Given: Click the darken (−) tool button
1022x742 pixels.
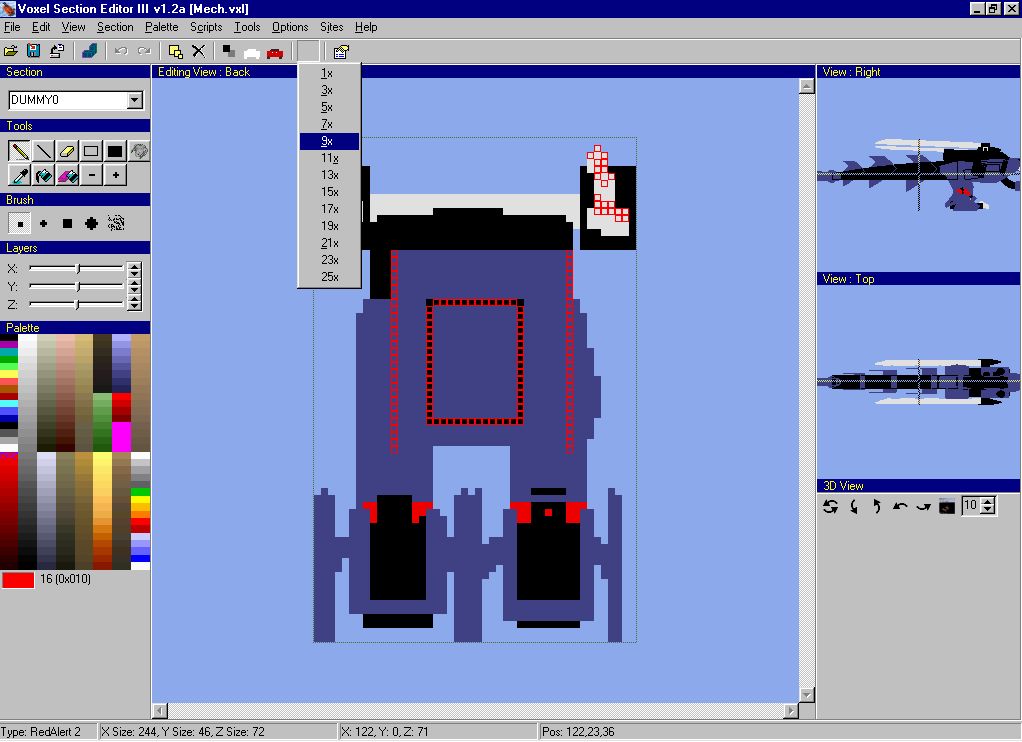Looking at the screenshot, I should pyautogui.click(x=91, y=176).
